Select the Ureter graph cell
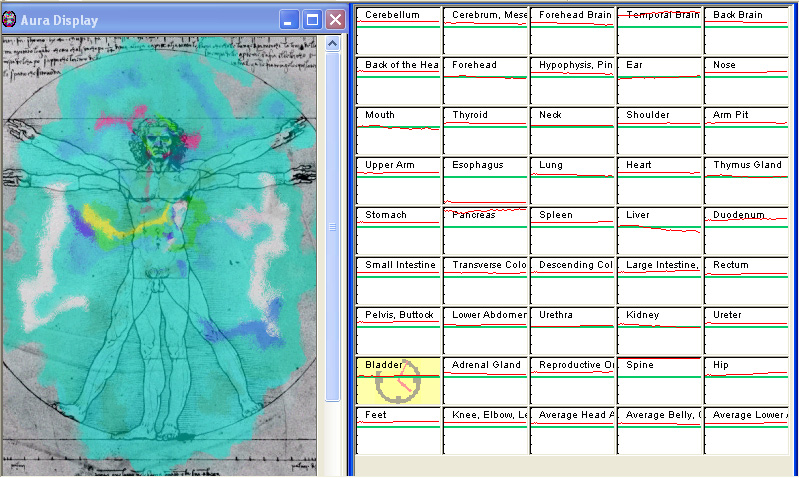The width and height of the screenshot is (799, 478). click(x=747, y=330)
